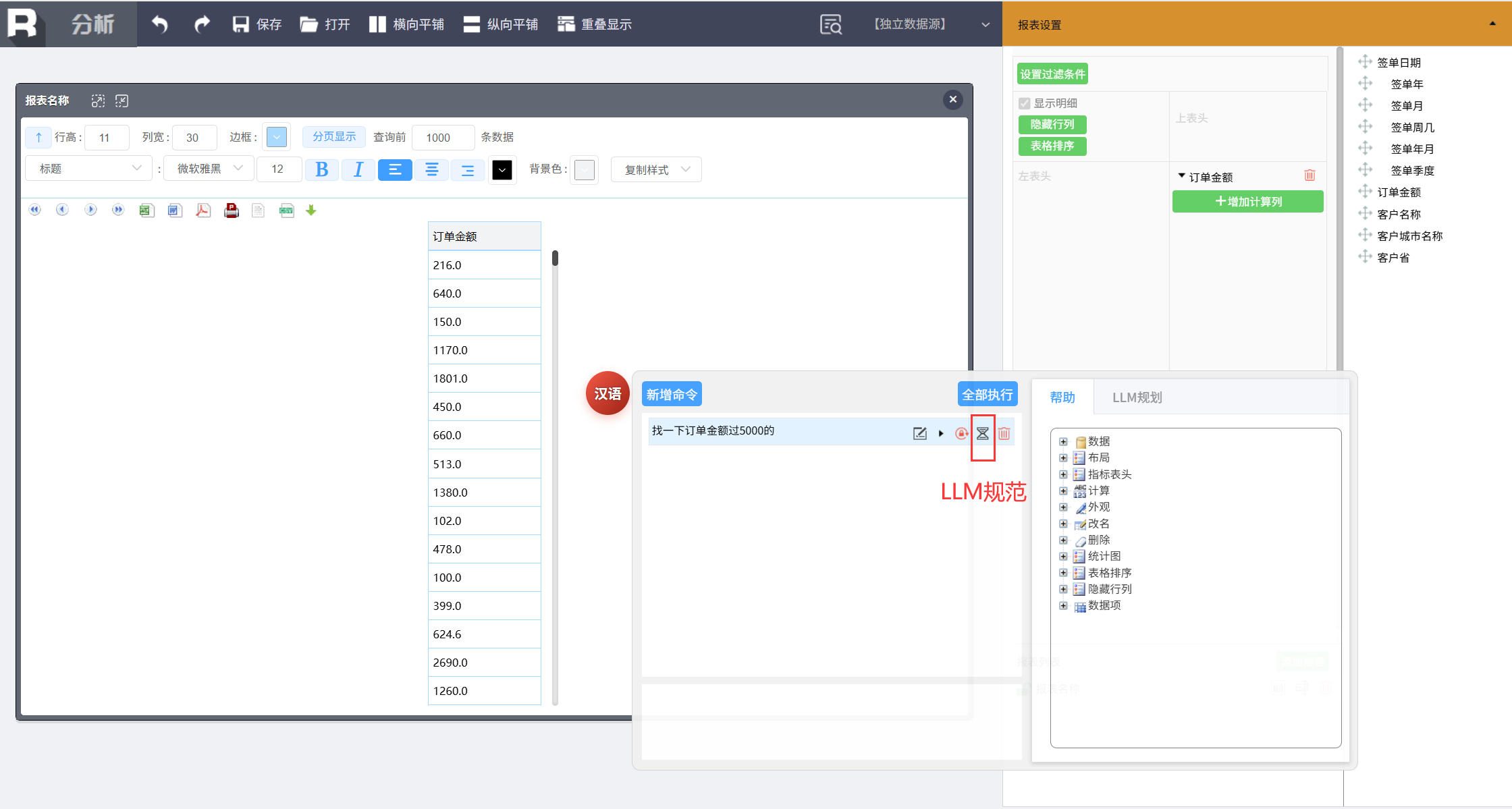Delete 订单金额 column with trash icon
The image size is (1512, 809).
pyautogui.click(x=1309, y=175)
